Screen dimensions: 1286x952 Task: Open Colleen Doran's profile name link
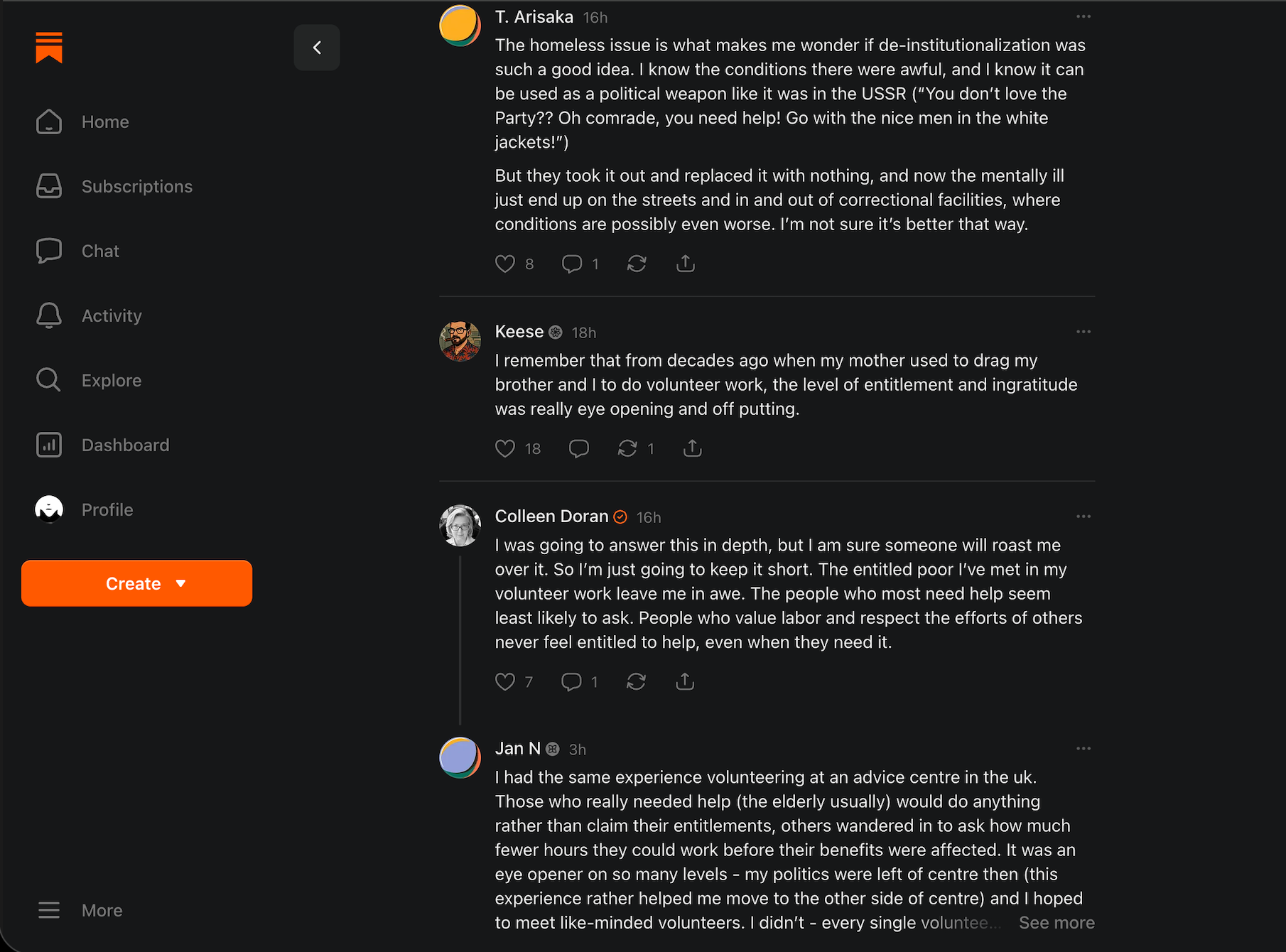point(551,516)
